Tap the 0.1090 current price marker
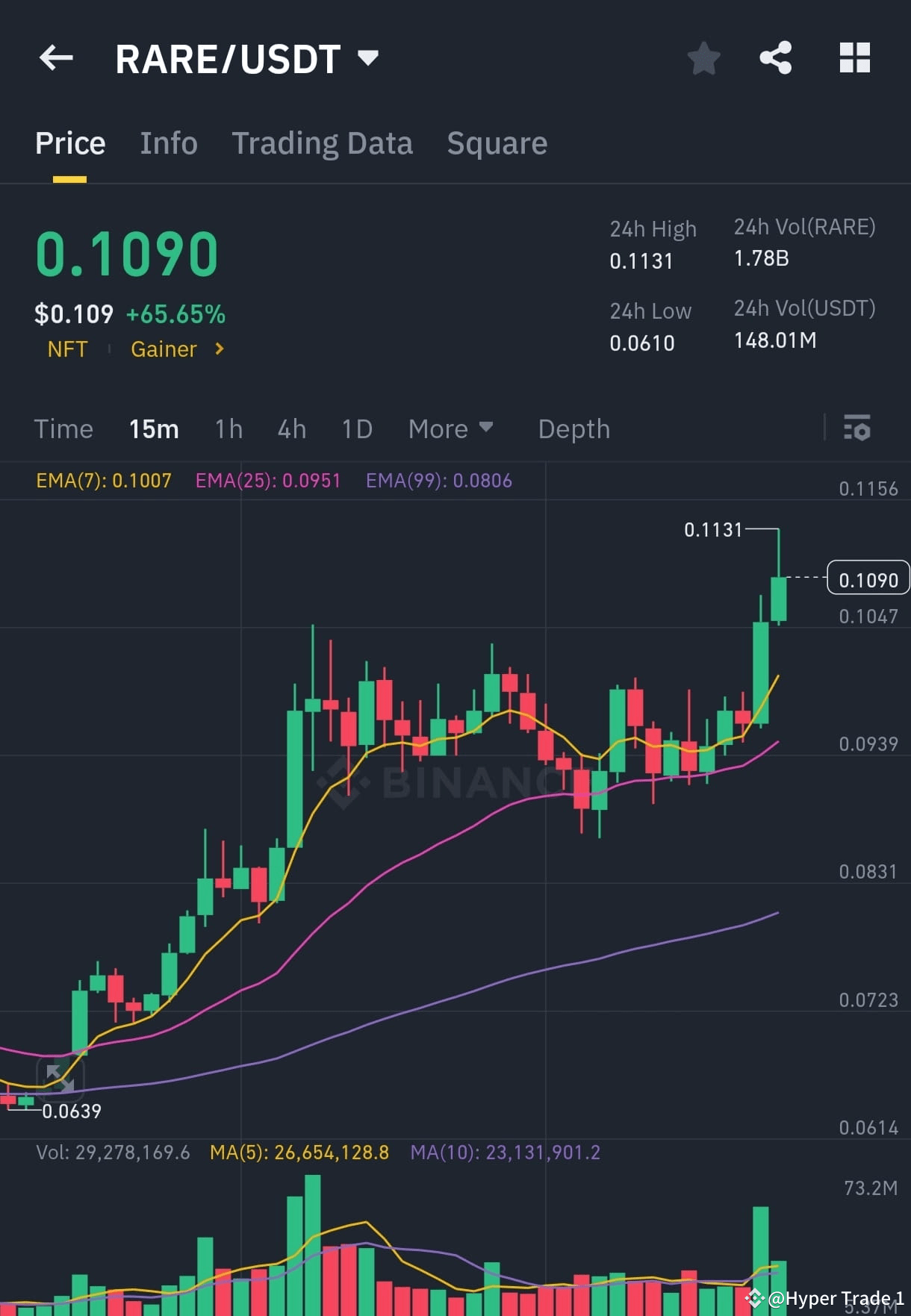Screen dimensions: 911x1316 [x=867, y=578]
